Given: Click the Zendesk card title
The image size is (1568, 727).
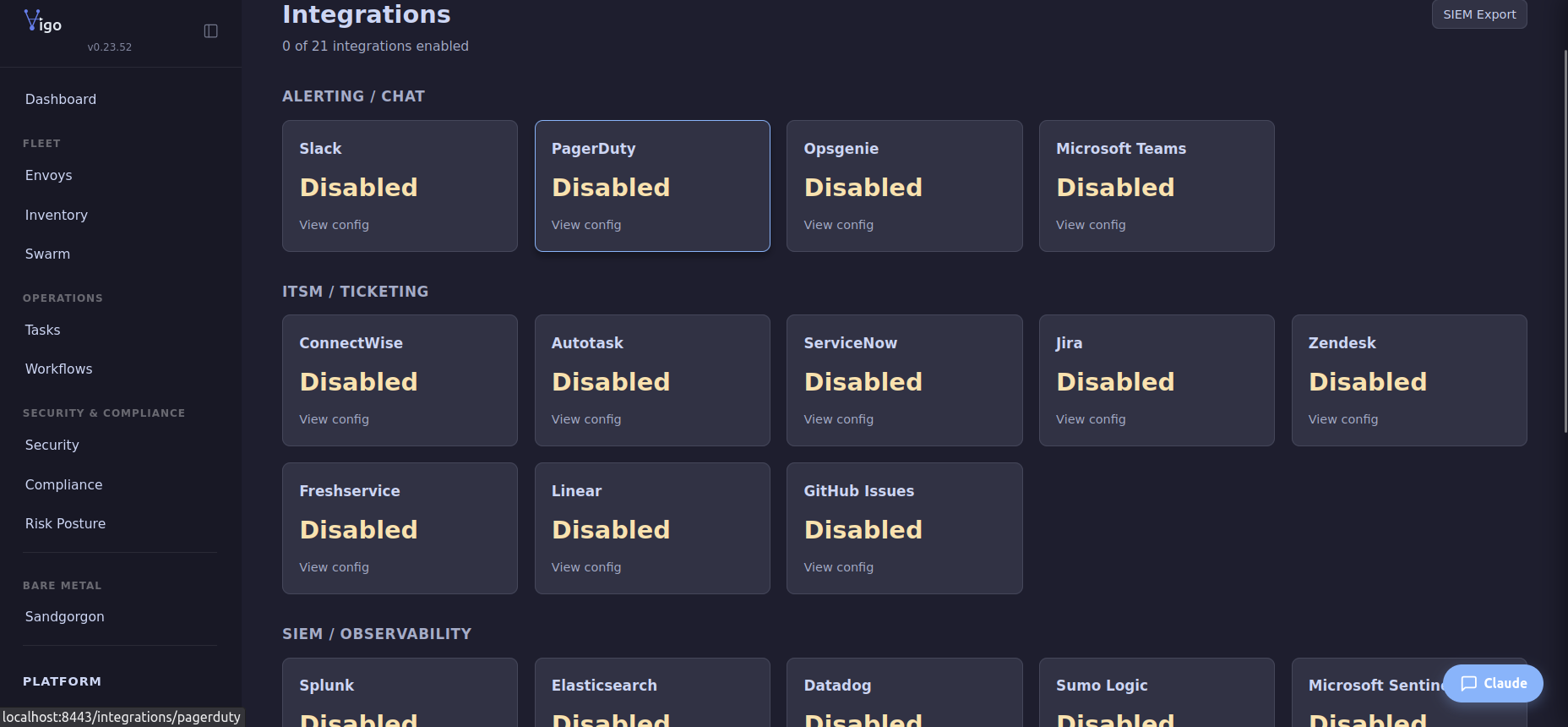Looking at the screenshot, I should tap(1342, 343).
